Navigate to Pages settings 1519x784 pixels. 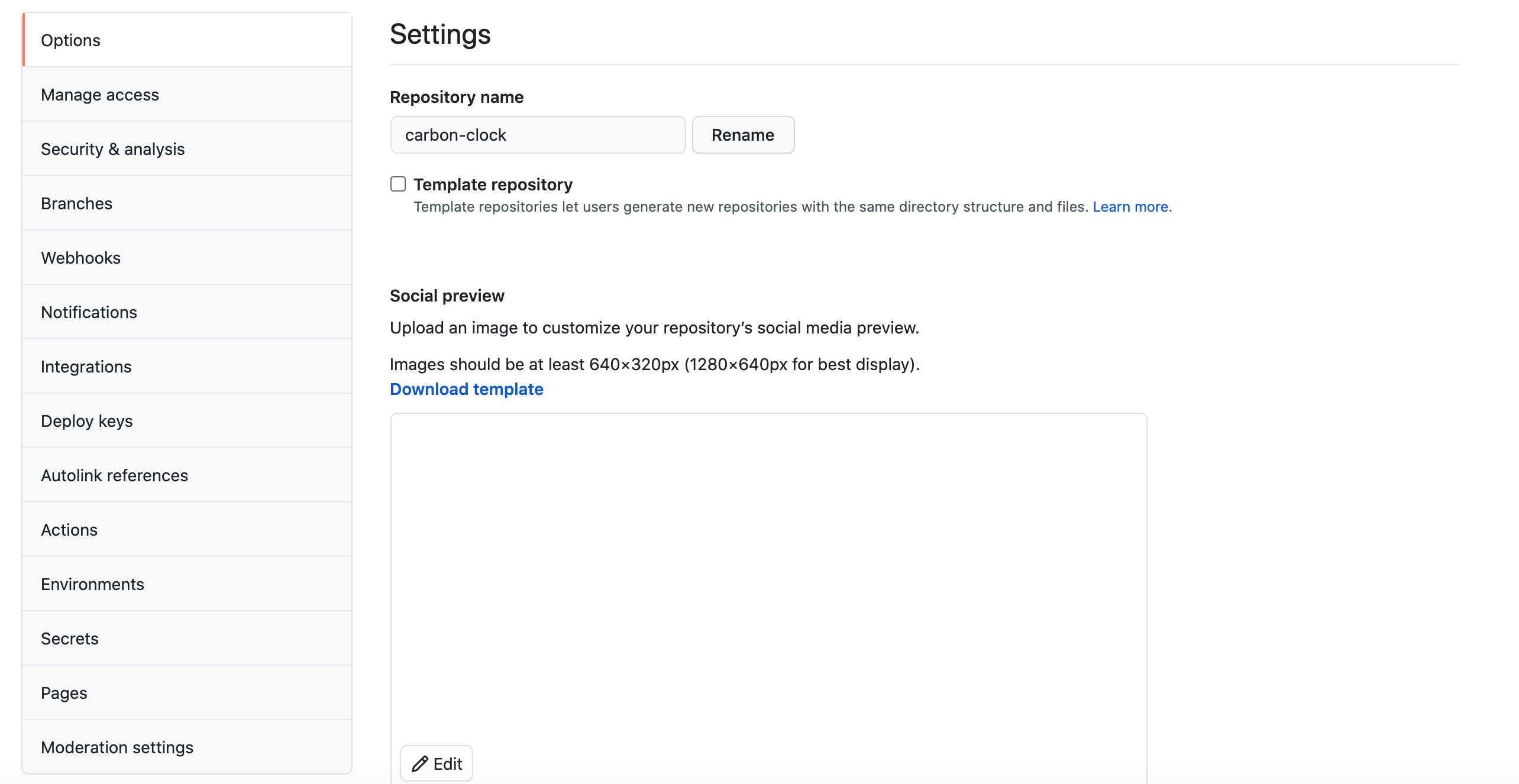click(64, 693)
